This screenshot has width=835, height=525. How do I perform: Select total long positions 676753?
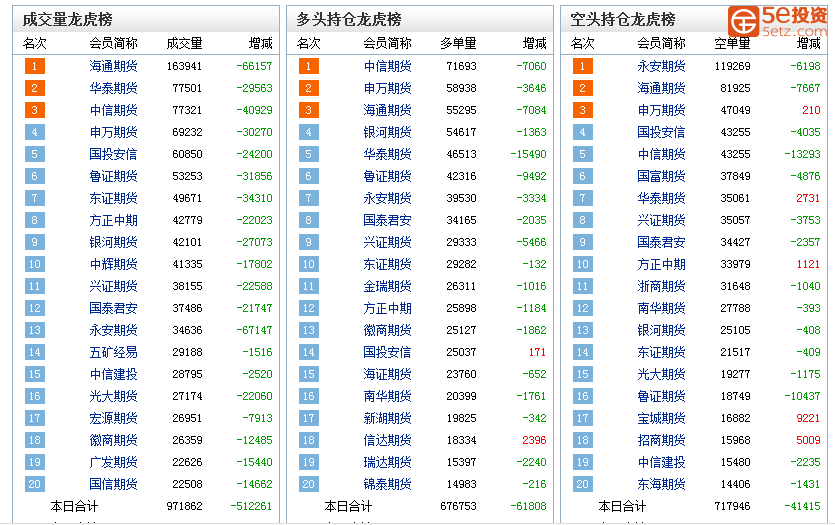point(458,506)
